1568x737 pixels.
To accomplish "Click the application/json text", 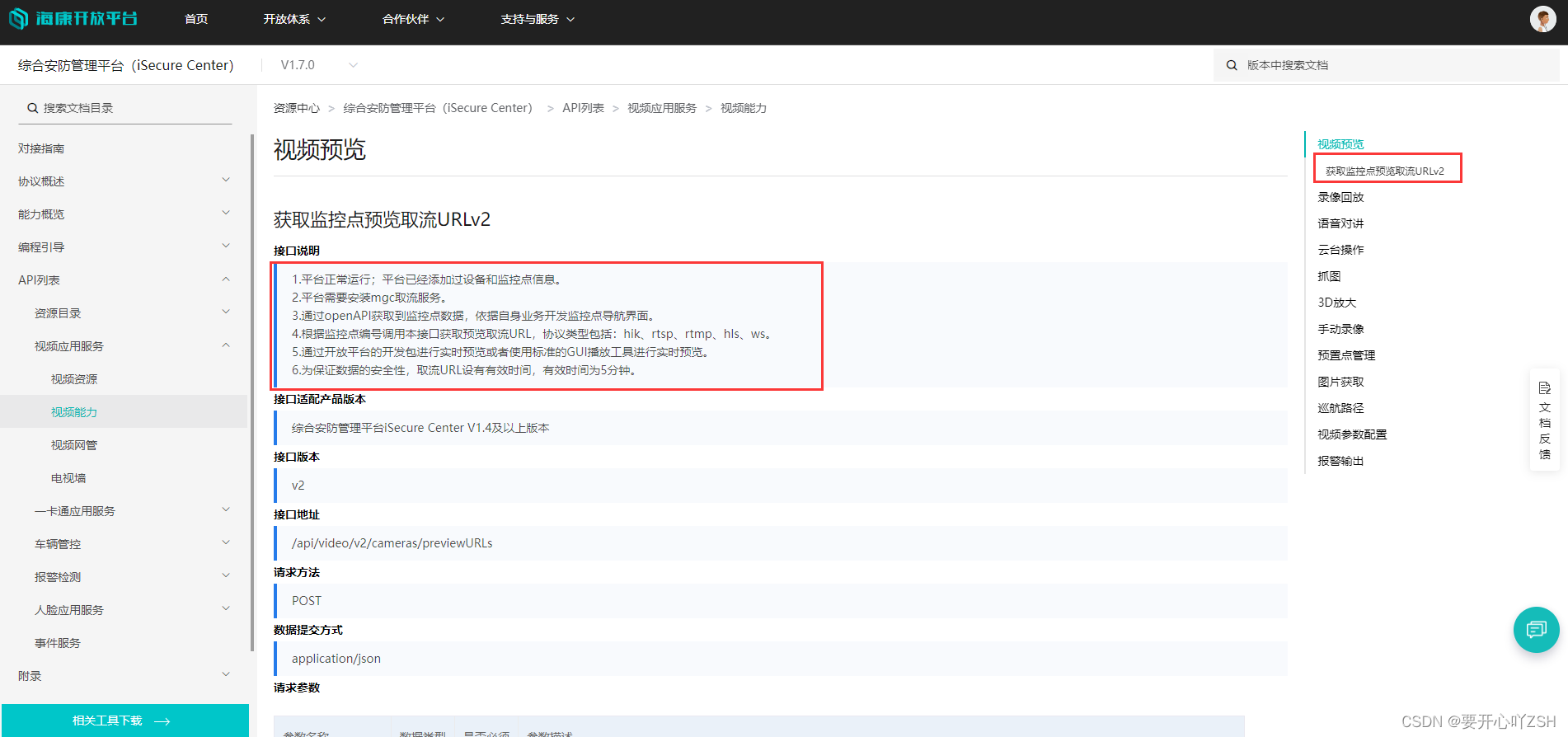I will (x=336, y=659).
